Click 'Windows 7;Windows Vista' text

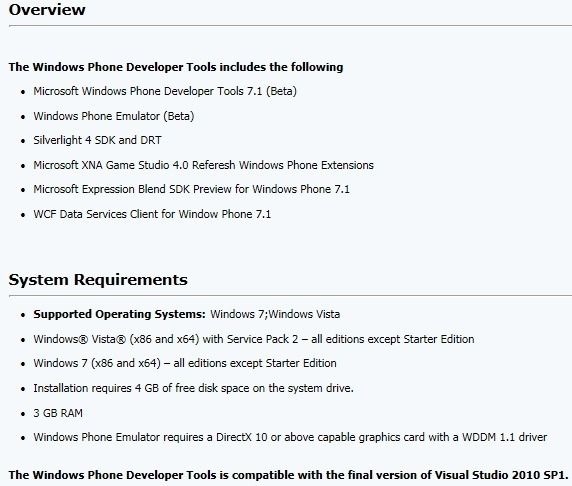coord(275,315)
